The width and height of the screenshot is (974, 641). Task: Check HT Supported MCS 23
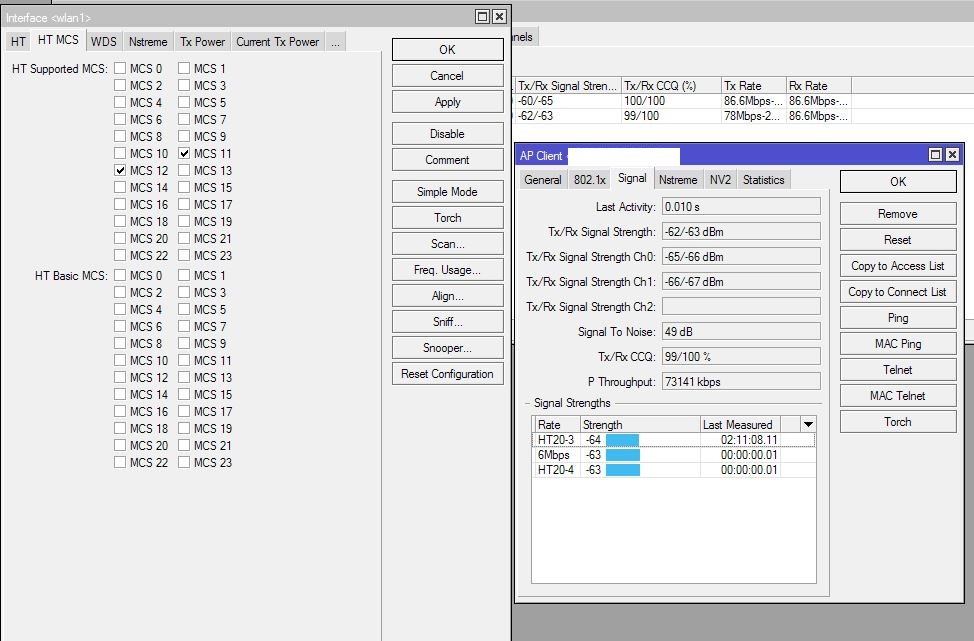(x=184, y=255)
